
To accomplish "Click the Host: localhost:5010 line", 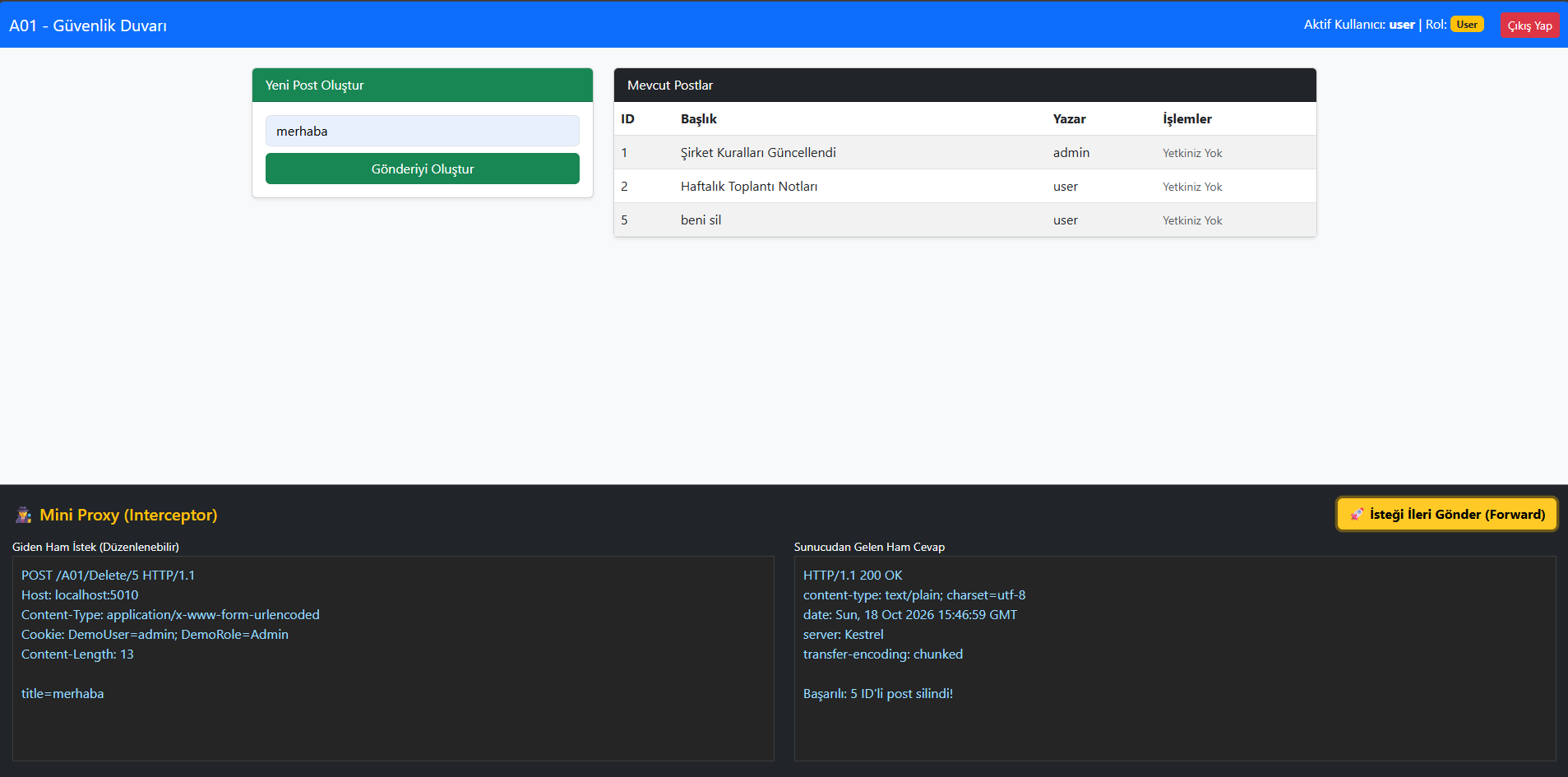I will click(80, 595).
